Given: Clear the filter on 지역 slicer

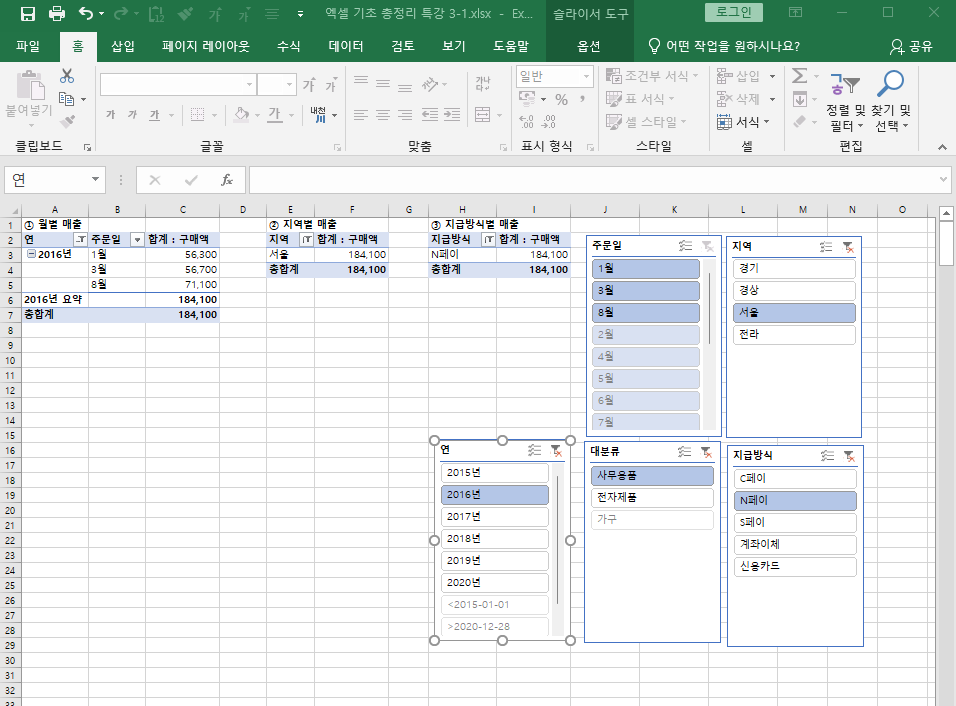Looking at the screenshot, I should click(x=848, y=247).
